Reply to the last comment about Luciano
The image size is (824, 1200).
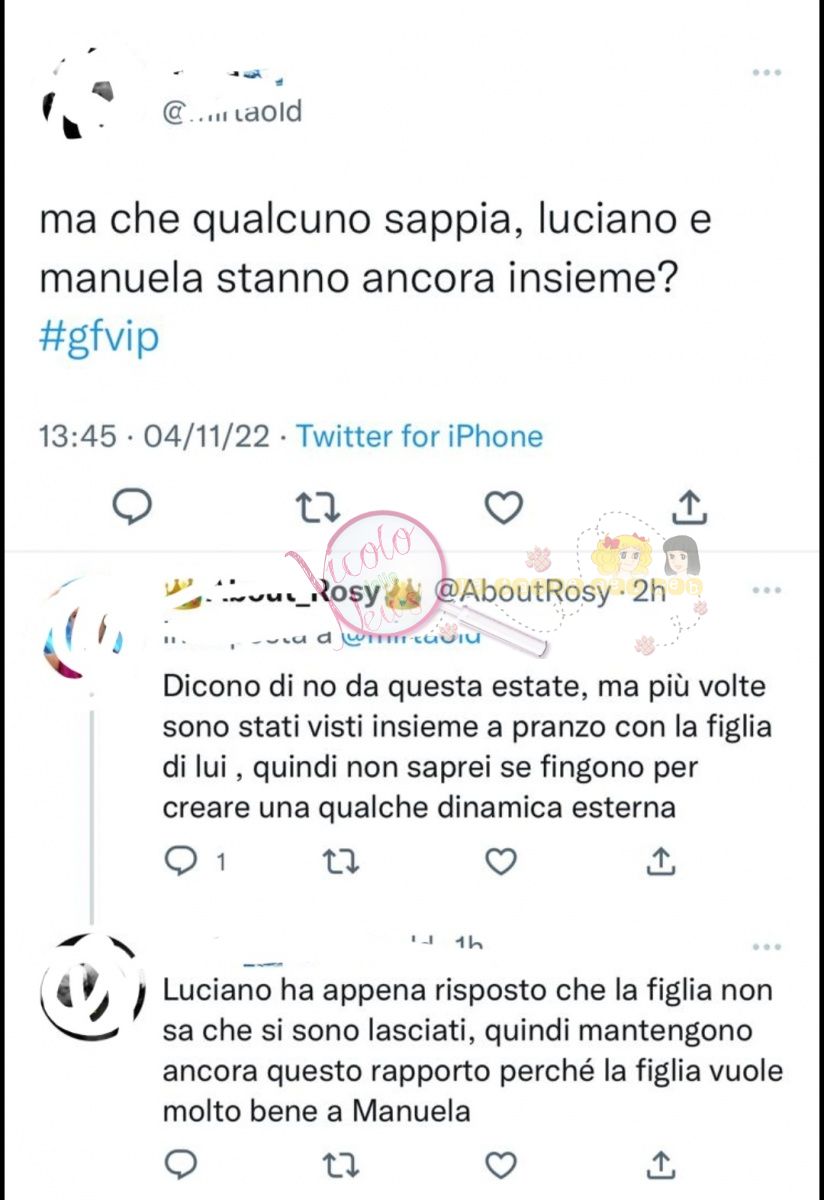click(181, 1164)
